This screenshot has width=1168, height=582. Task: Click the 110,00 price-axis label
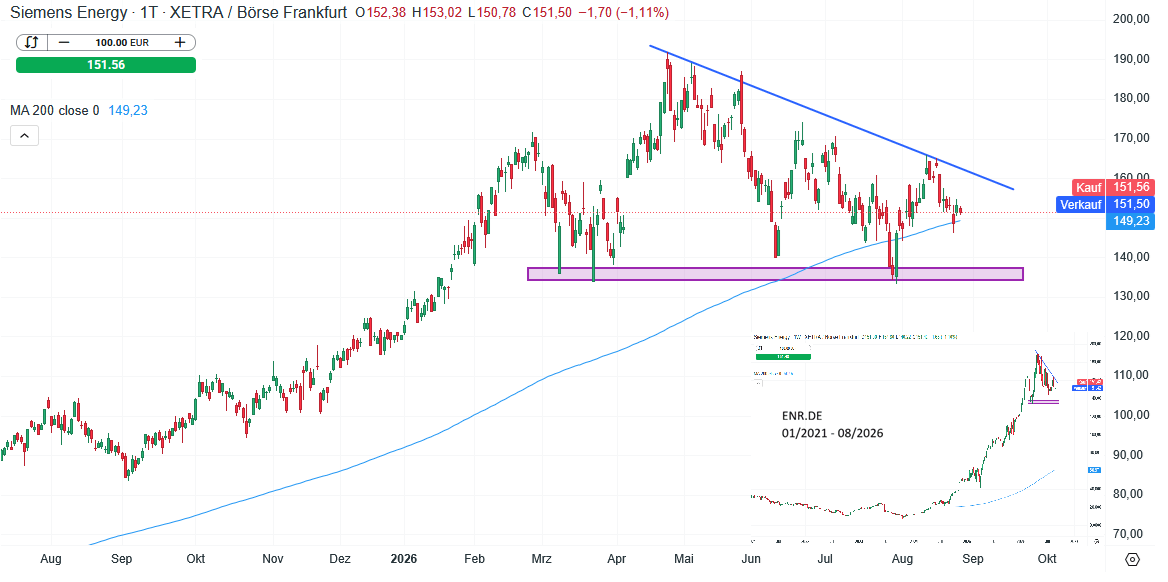point(1129,375)
